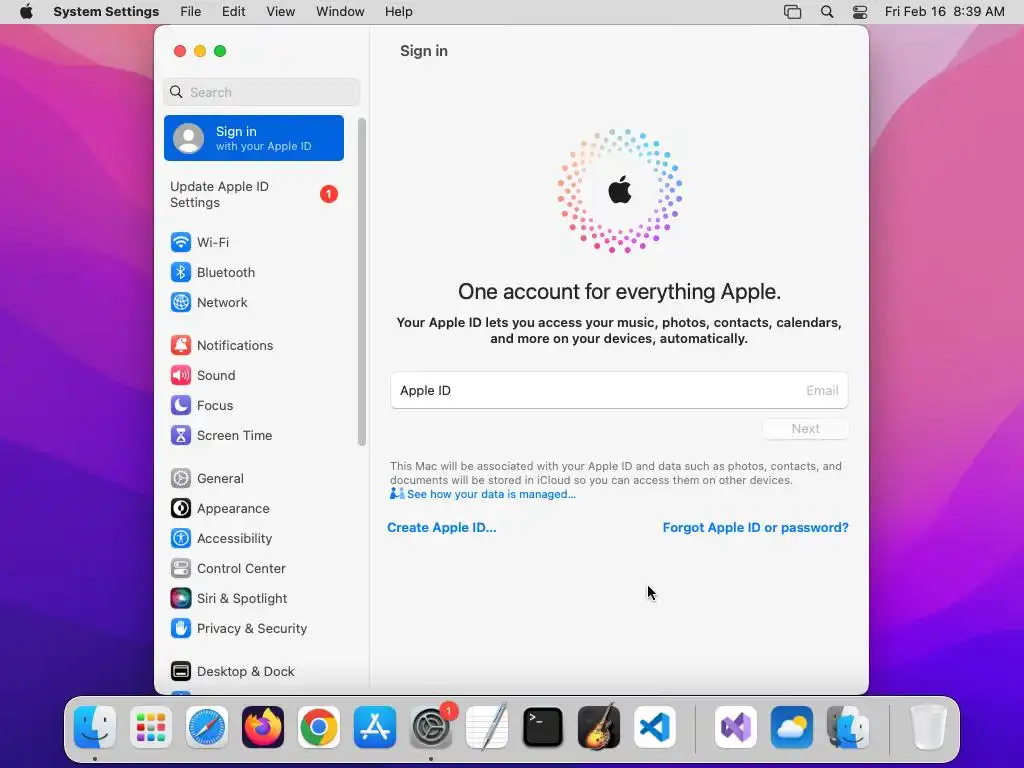Image resolution: width=1024 pixels, height=768 pixels.
Task: Open the Apple menu
Action: (26, 12)
